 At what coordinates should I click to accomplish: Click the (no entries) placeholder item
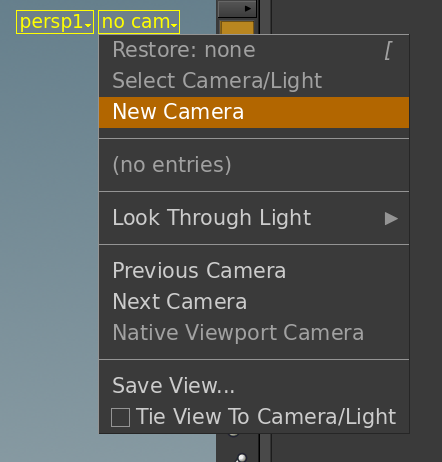coord(172,165)
